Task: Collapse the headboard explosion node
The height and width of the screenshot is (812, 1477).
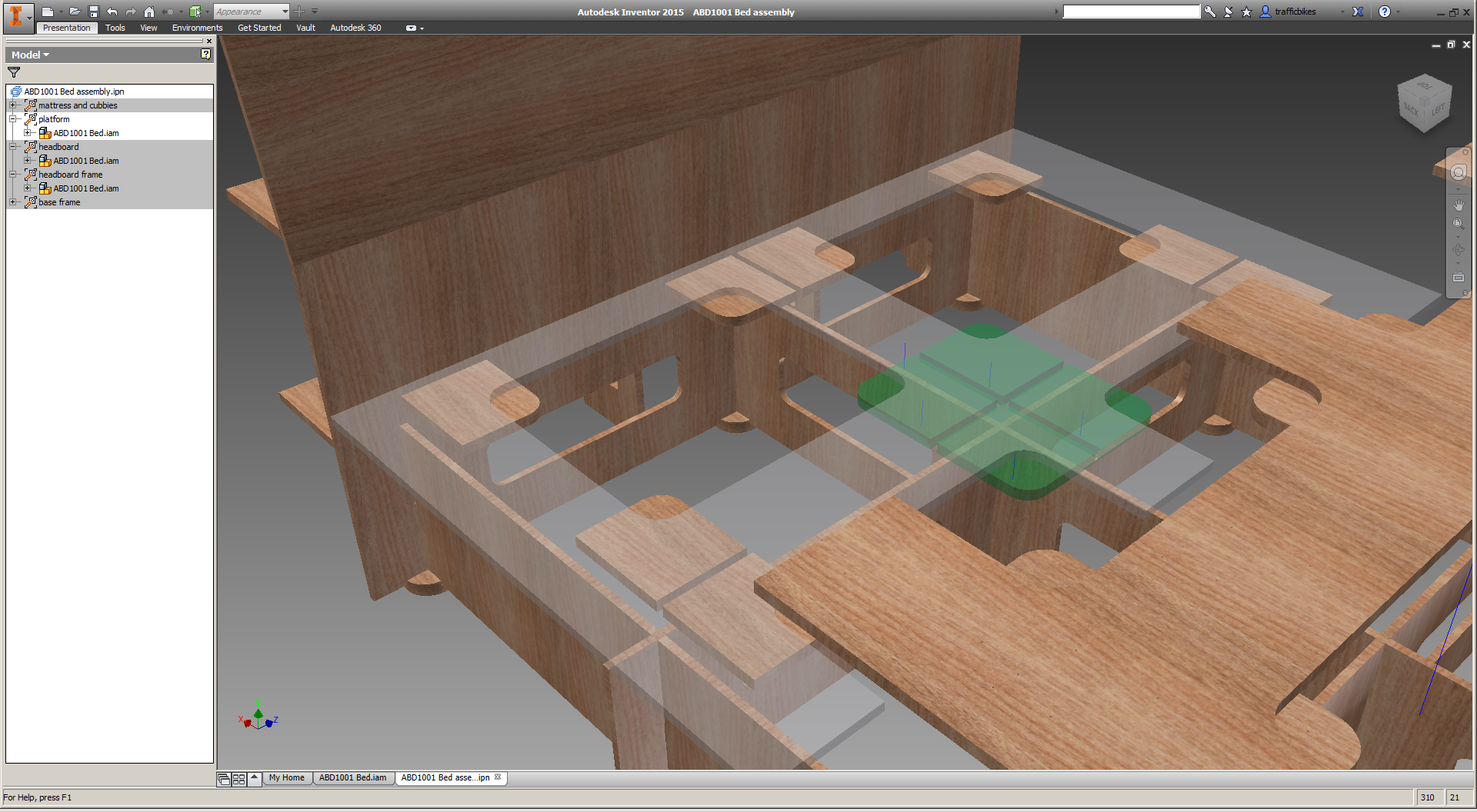Action: pyautogui.click(x=13, y=147)
